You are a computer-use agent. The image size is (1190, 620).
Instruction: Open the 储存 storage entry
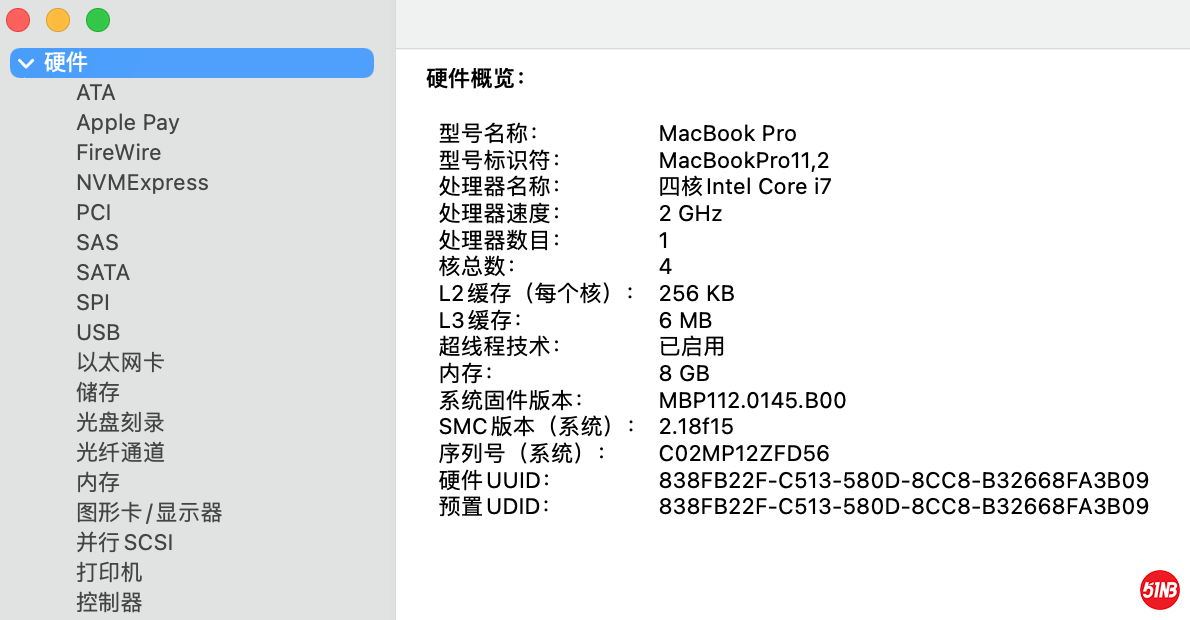click(x=98, y=393)
